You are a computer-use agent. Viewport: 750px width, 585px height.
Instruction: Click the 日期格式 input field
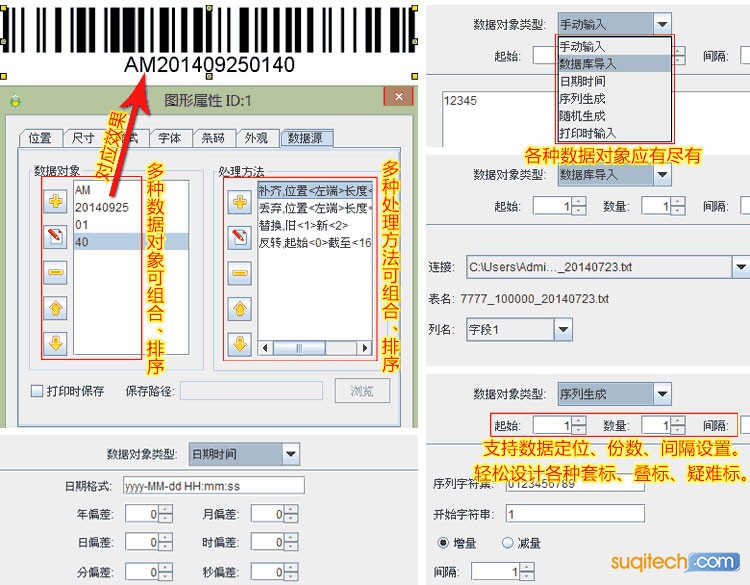(x=214, y=486)
